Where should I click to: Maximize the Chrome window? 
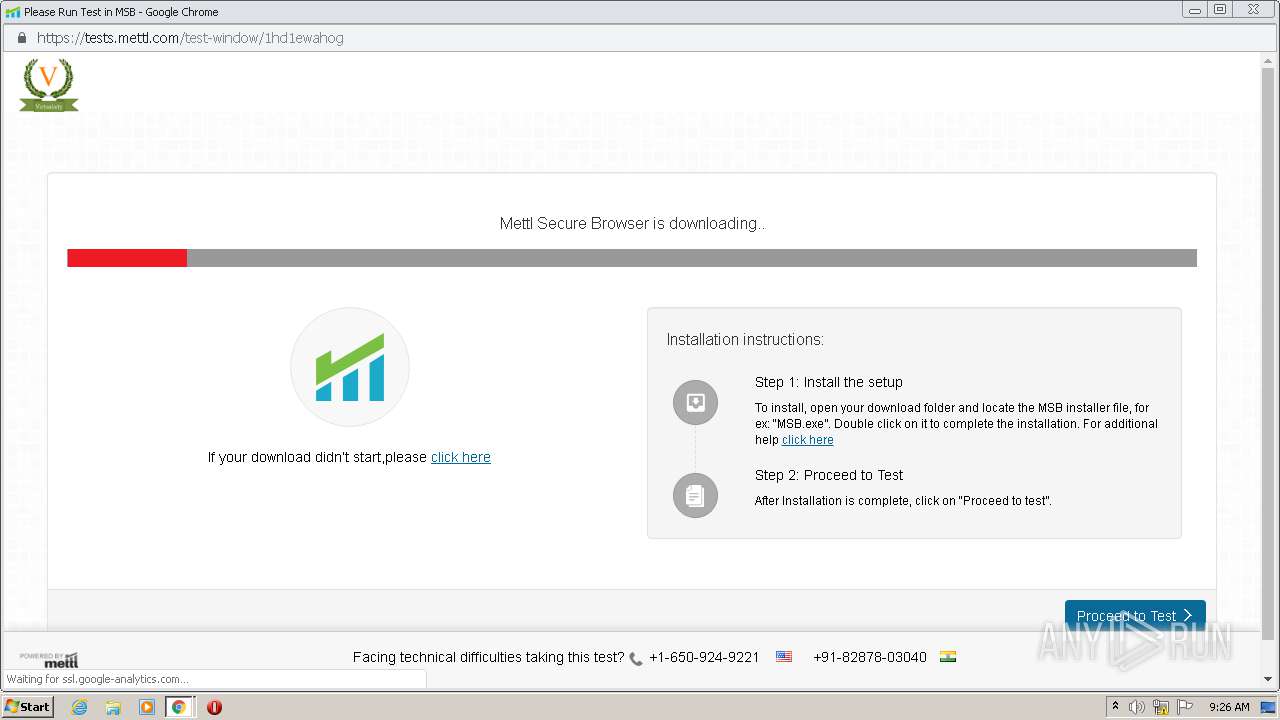click(x=1220, y=10)
